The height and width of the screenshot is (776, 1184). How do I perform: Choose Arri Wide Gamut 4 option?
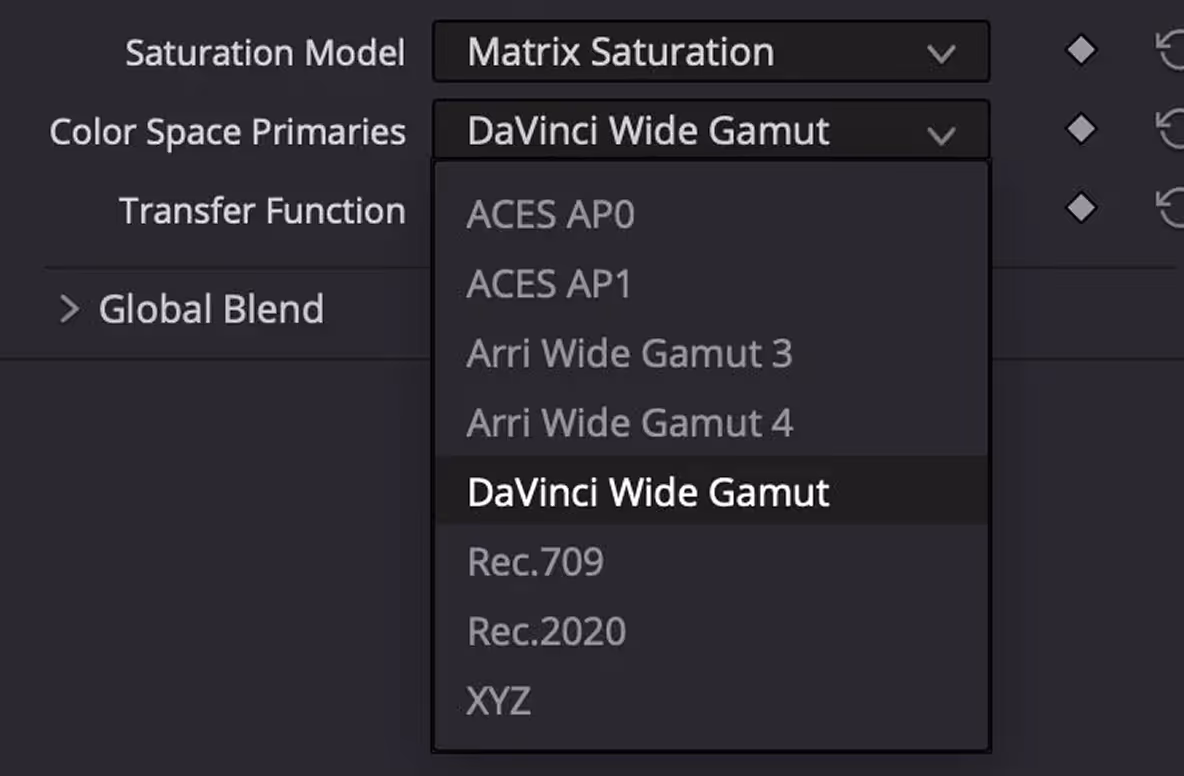pos(711,423)
